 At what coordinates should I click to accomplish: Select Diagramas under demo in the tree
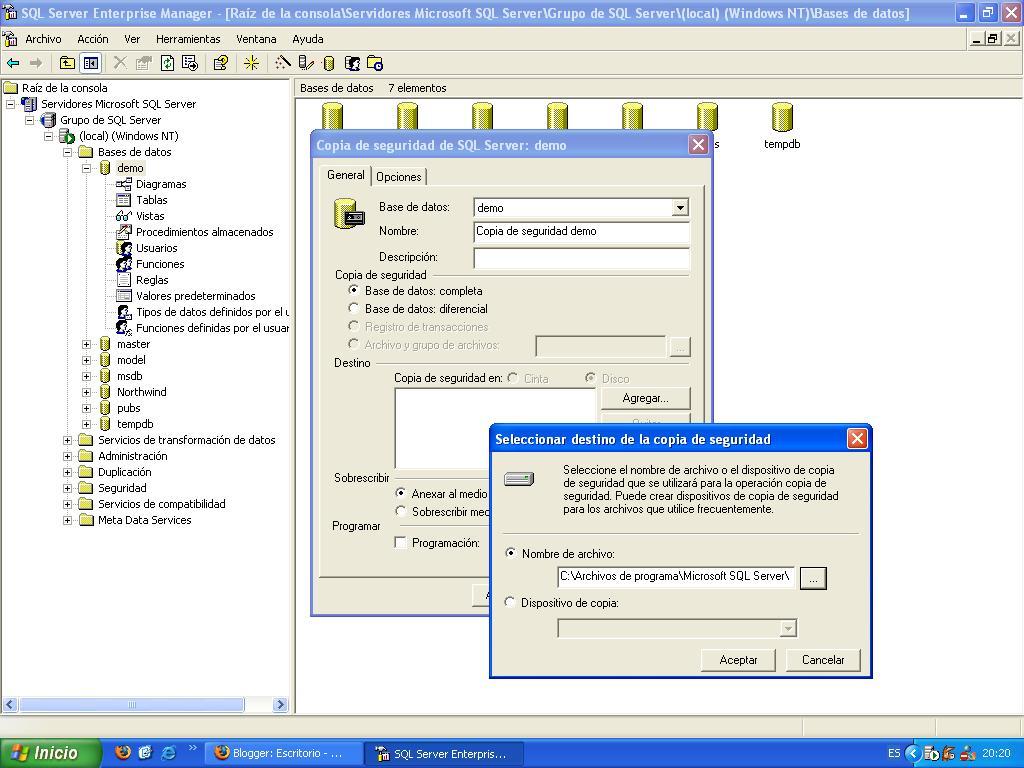tap(161, 184)
